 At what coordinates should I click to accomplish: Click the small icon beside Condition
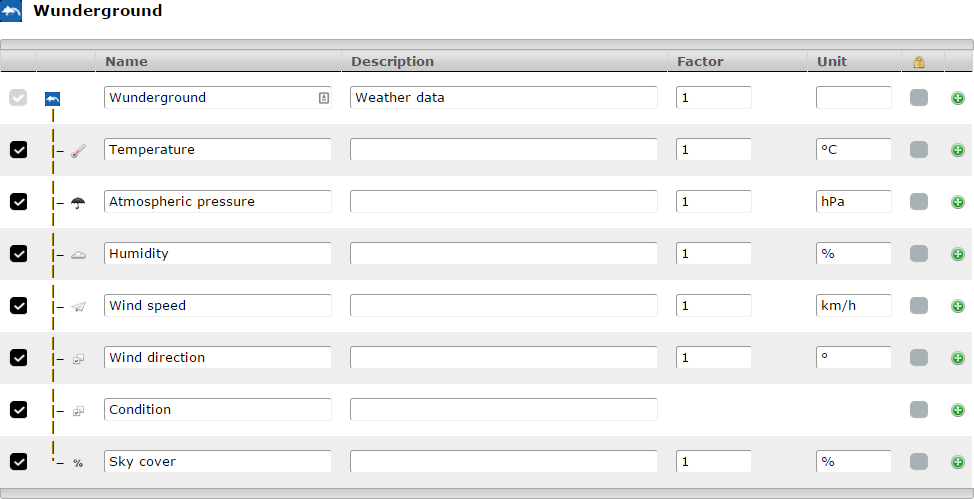tap(78, 411)
